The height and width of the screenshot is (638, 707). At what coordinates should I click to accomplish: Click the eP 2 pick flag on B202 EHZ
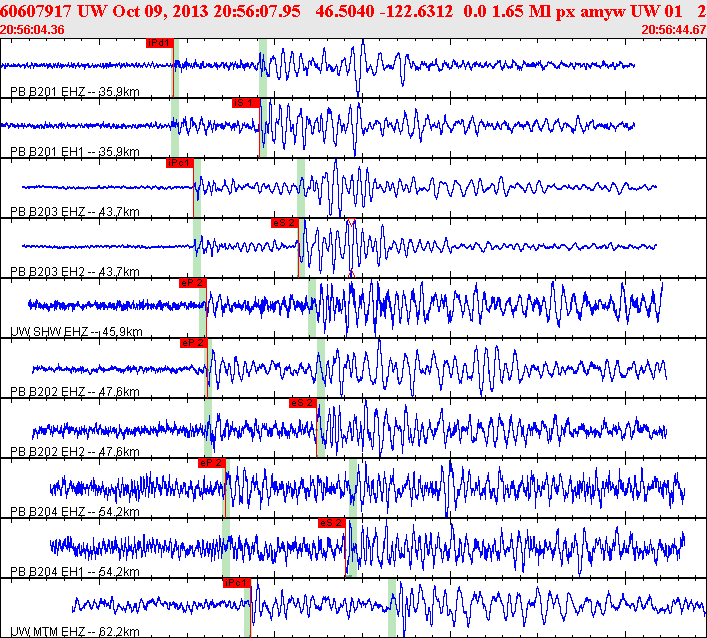[193, 343]
